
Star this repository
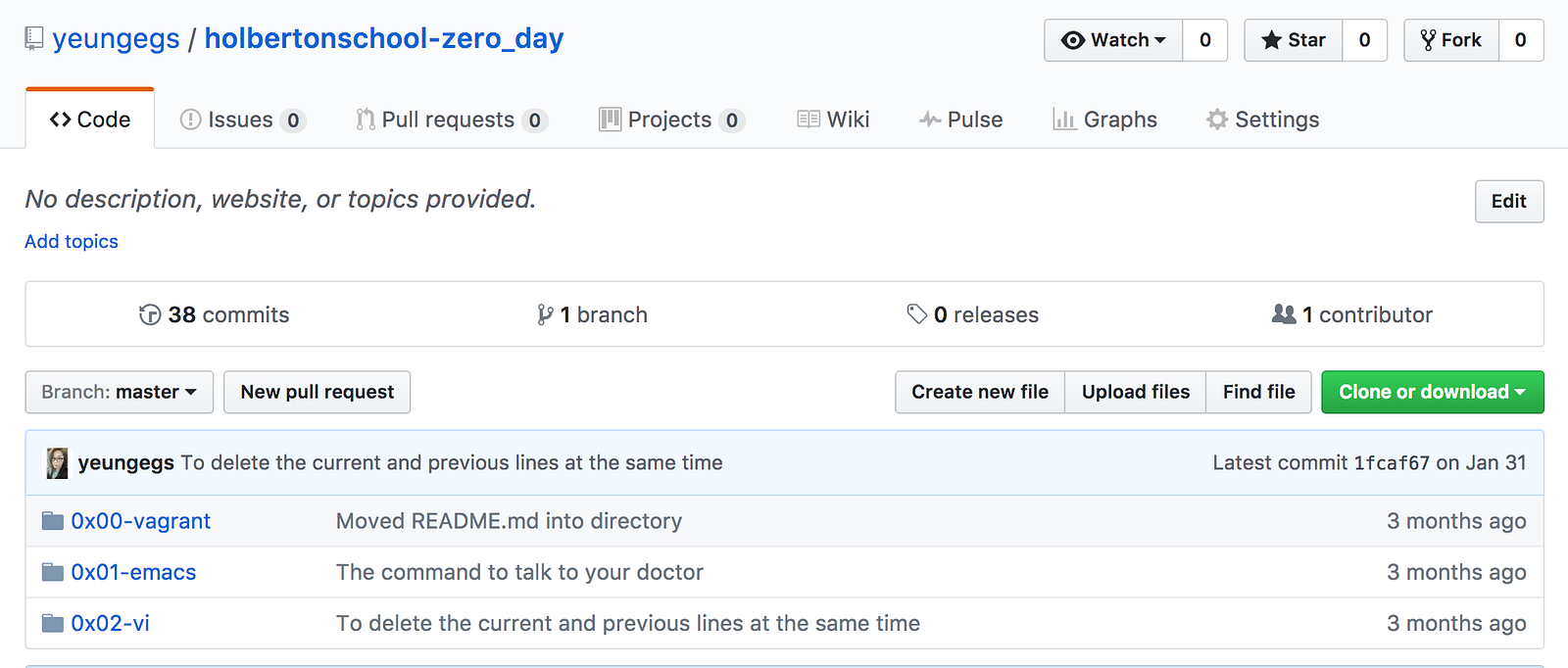(1294, 40)
